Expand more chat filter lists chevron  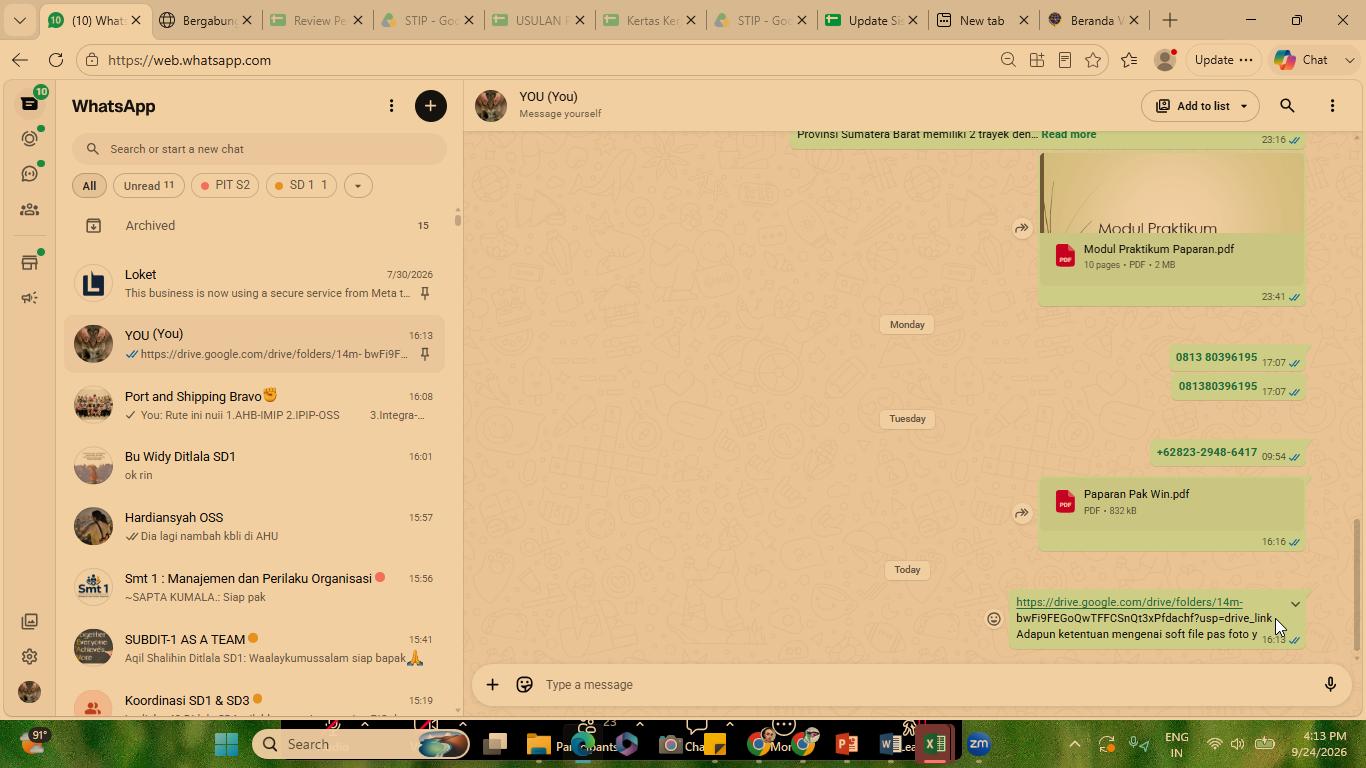[357, 185]
